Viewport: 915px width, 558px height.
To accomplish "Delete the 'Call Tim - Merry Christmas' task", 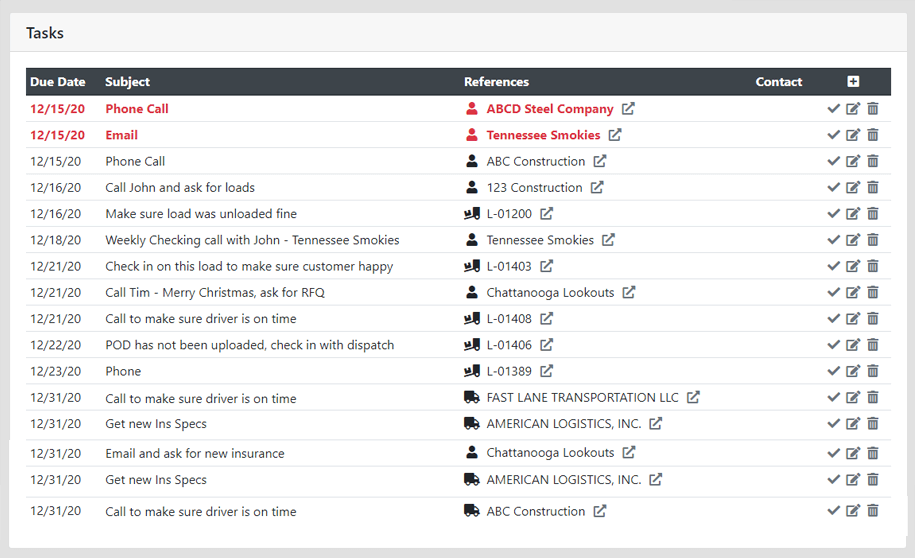I will tap(873, 292).
